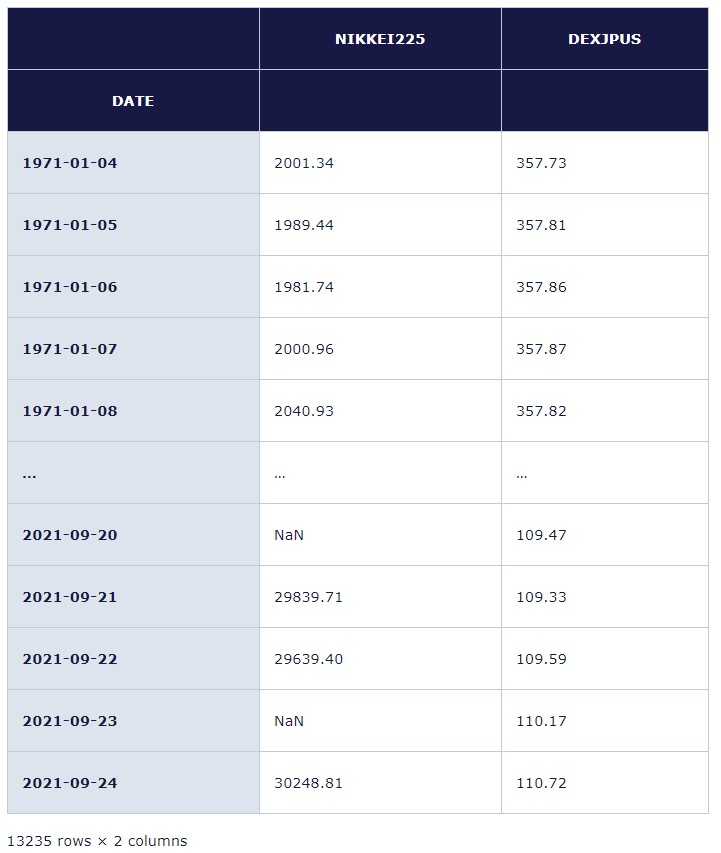Select the NIKKEI225 column header

pyautogui.click(x=380, y=39)
